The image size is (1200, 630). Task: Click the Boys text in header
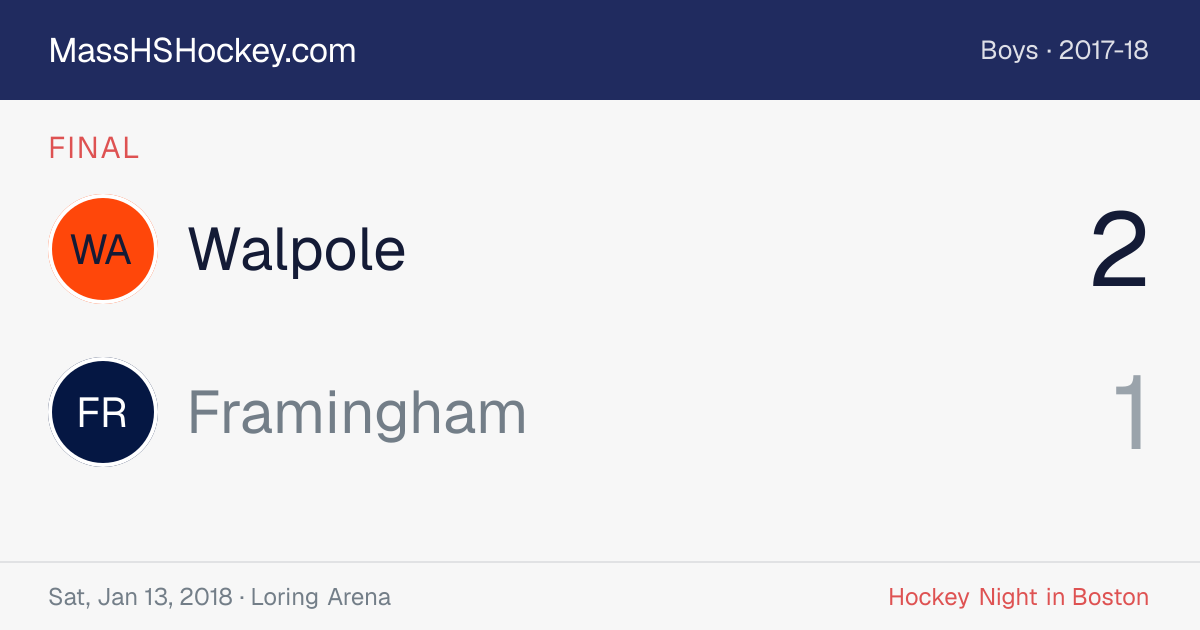tap(1009, 50)
